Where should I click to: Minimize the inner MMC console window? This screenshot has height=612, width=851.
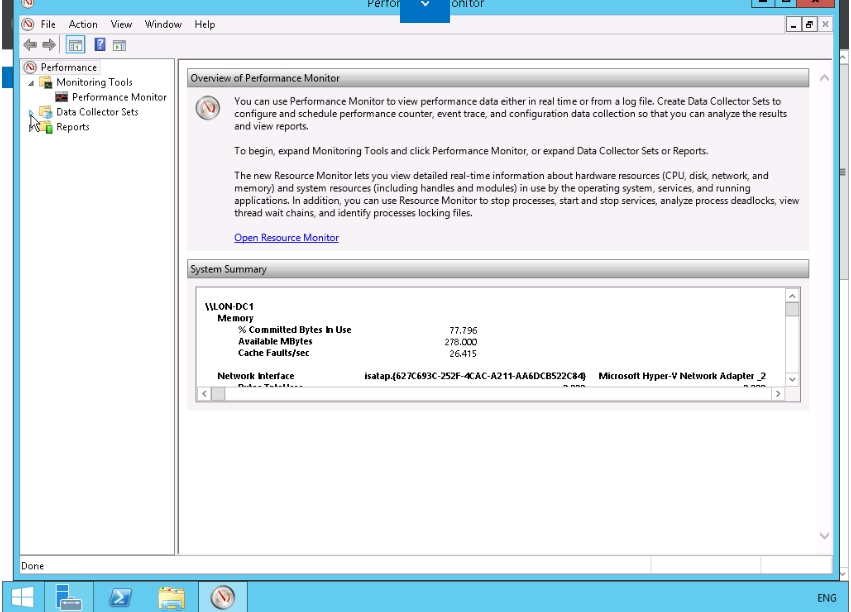point(793,24)
